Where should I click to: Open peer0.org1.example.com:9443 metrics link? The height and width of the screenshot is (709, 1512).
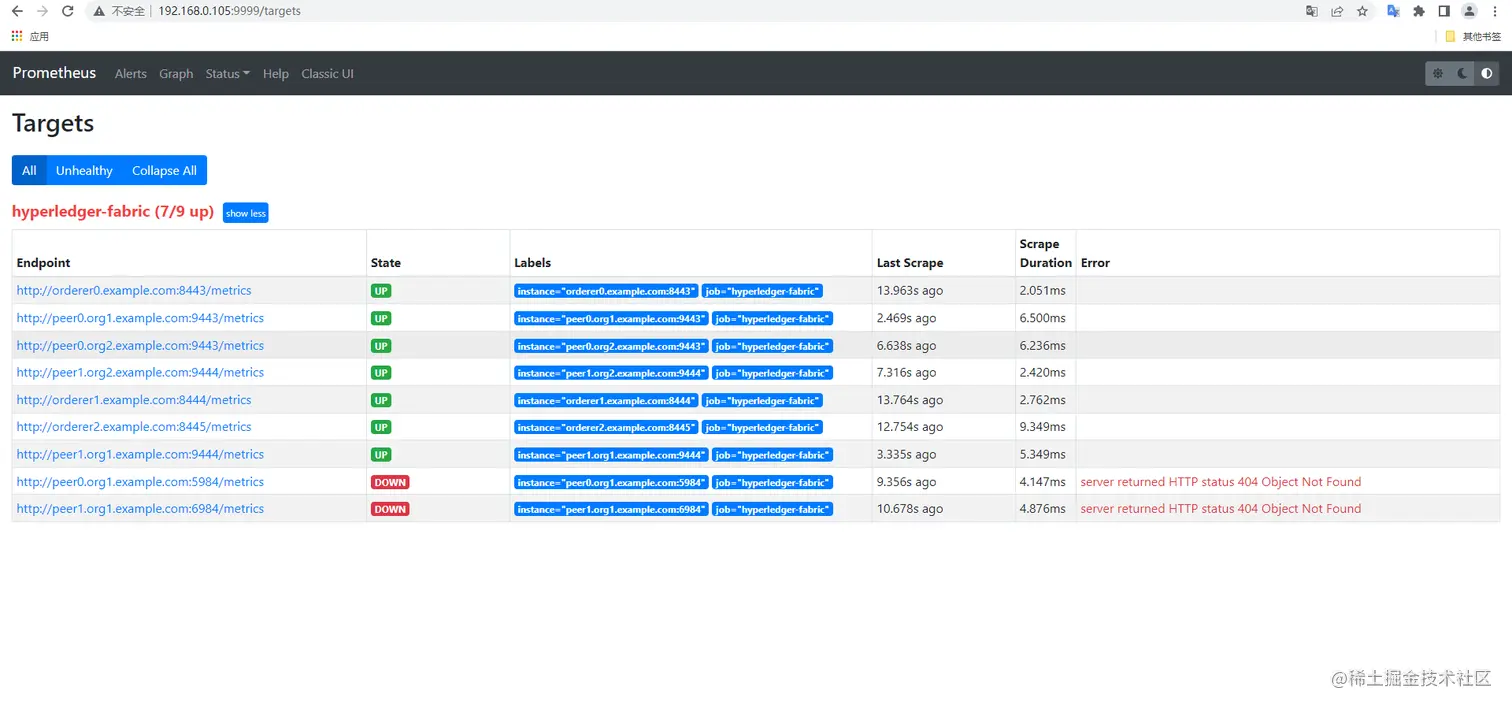pos(140,318)
